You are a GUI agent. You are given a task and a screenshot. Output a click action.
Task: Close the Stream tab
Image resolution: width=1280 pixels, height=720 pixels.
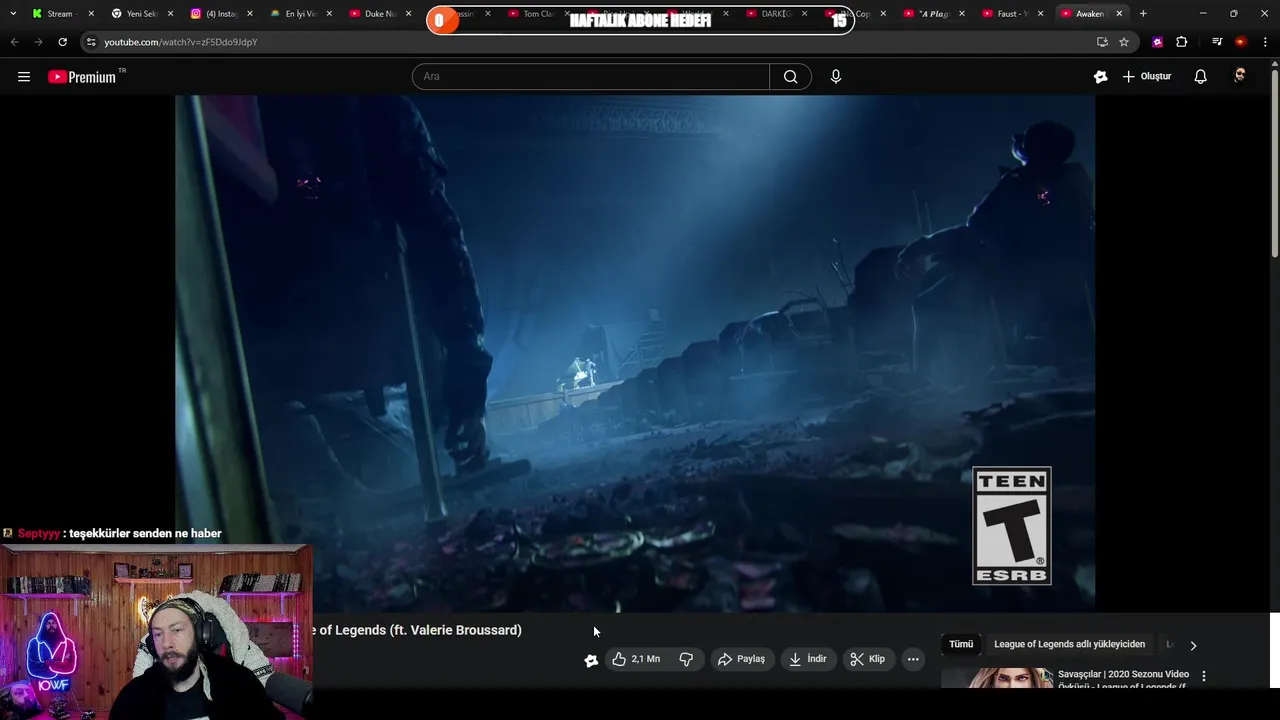[90, 14]
